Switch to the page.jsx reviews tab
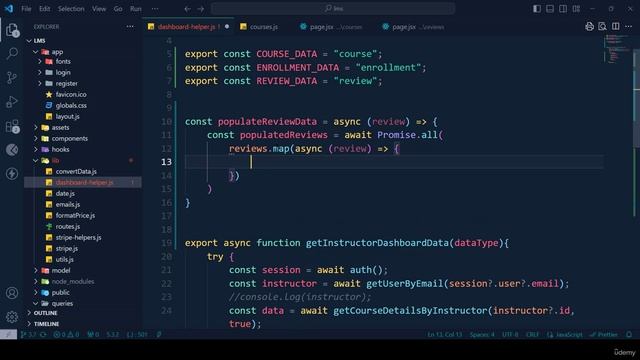 (x=418, y=27)
